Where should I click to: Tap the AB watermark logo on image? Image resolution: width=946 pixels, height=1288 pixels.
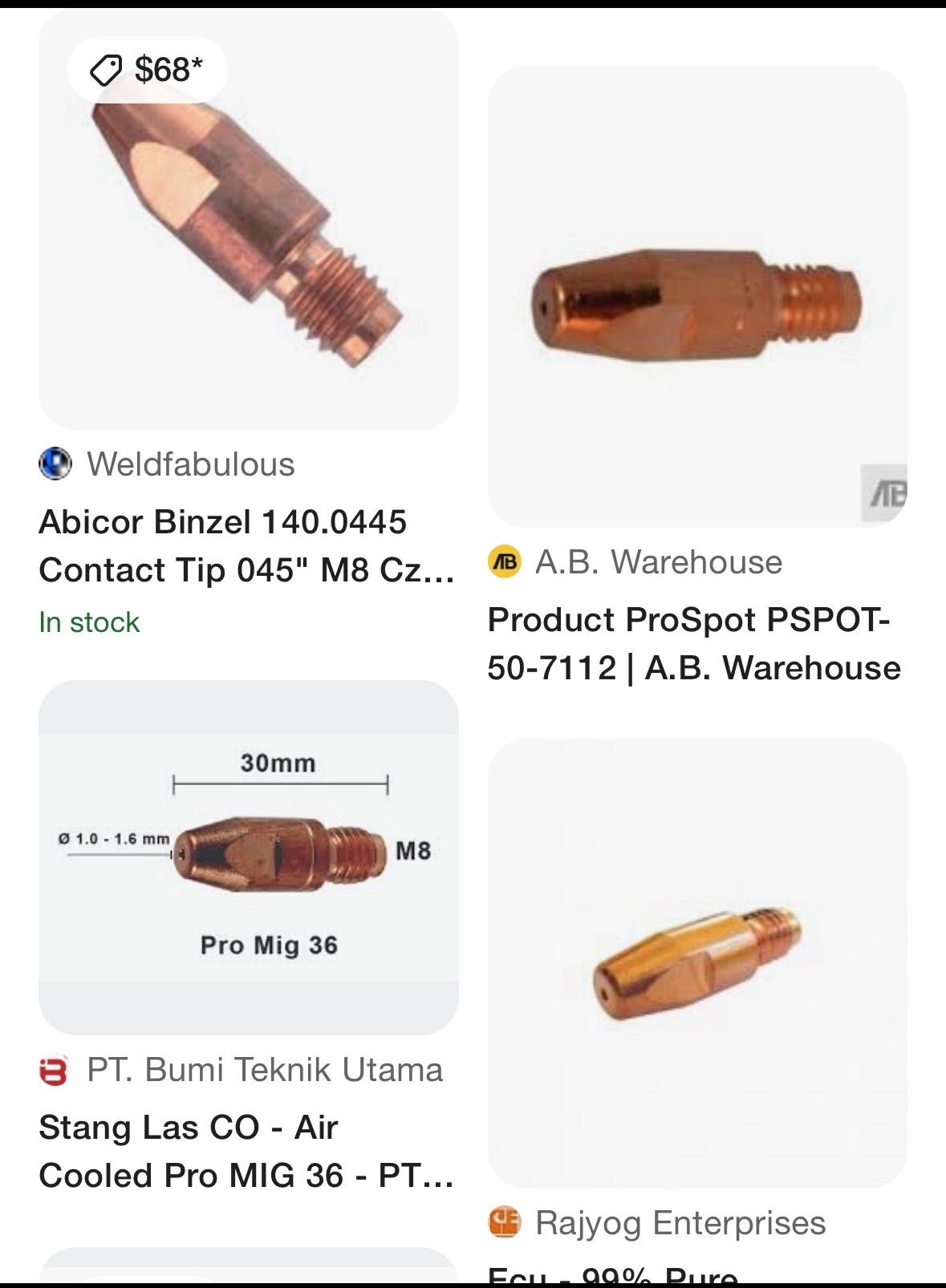(x=886, y=493)
